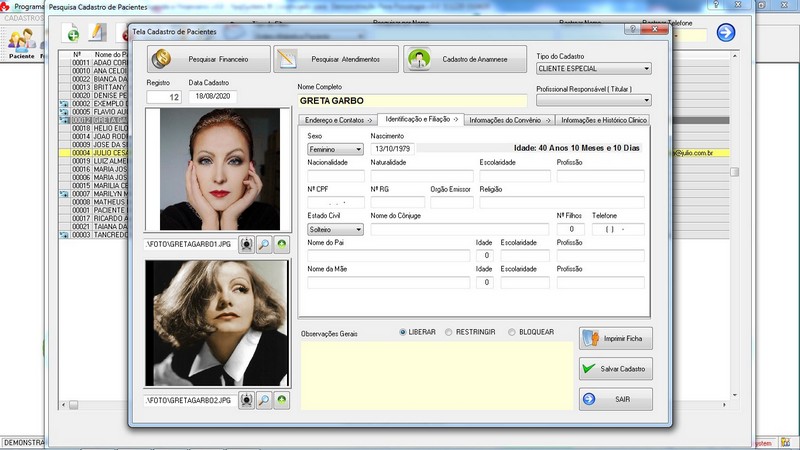
Task: Click the Pesquisar Financeiro coin icon
Action: 161,59
